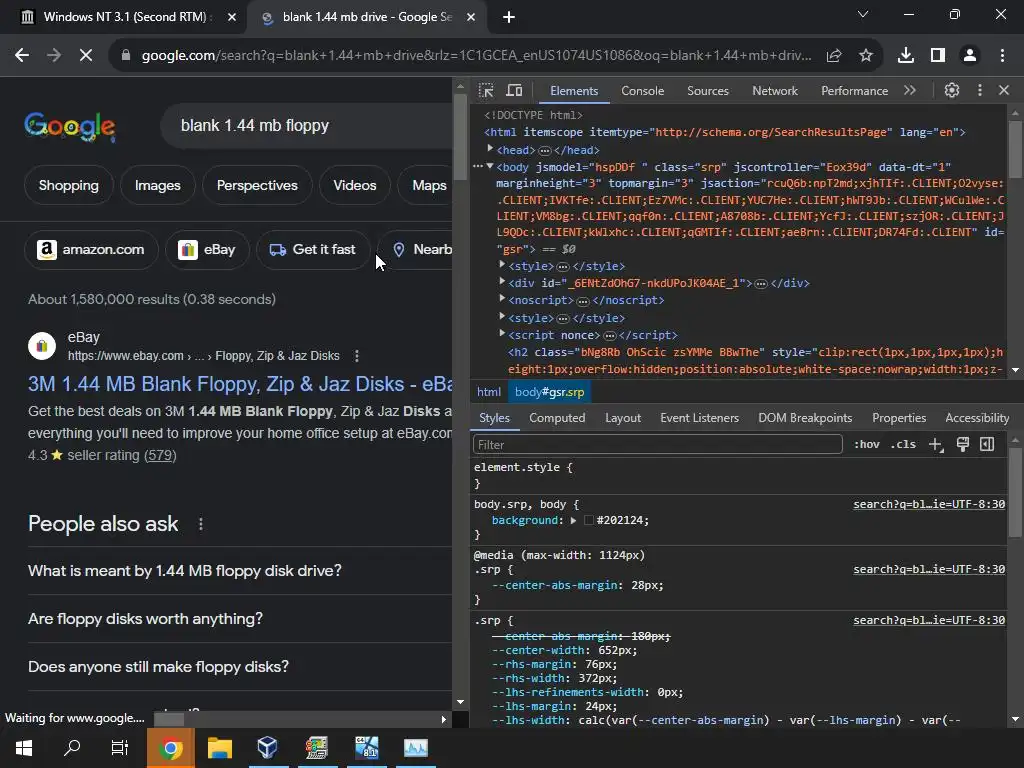Image resolution: width=1024 pixels, height=768 pixels.
Task: Select the html breadcrumb in DevTools
Action: click(x=488, y=392)
